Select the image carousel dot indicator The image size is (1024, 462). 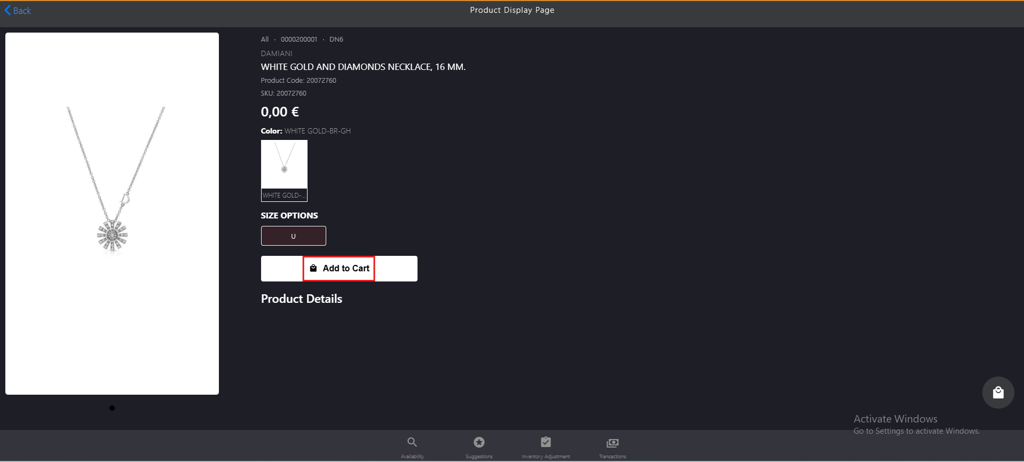112,408
